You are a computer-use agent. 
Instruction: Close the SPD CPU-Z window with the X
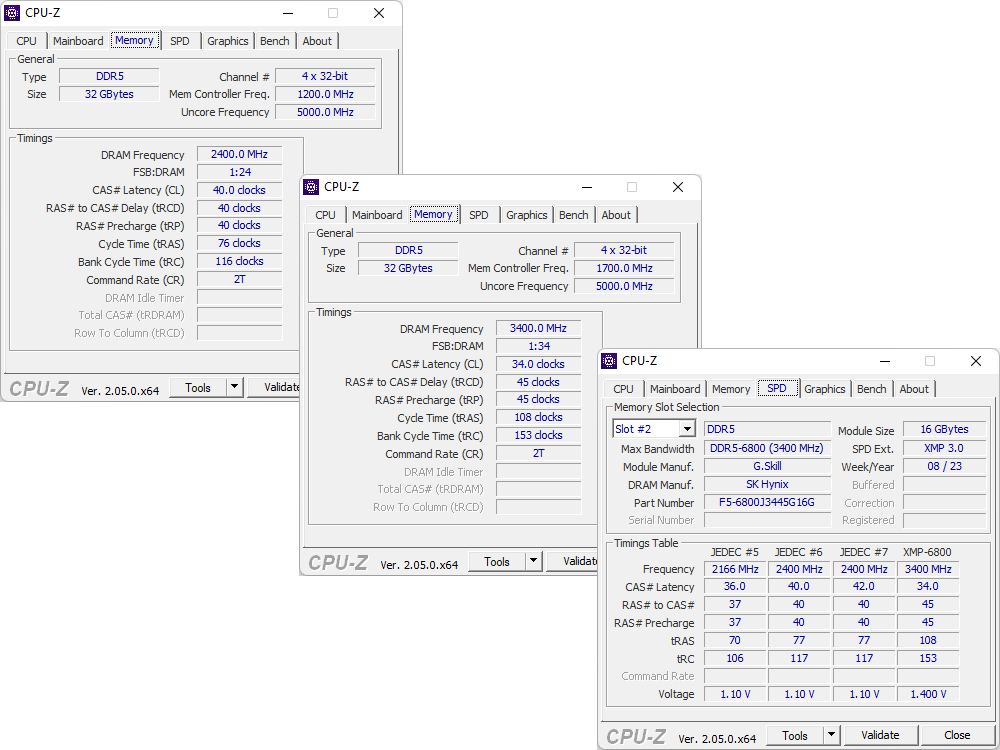point(976,361)
